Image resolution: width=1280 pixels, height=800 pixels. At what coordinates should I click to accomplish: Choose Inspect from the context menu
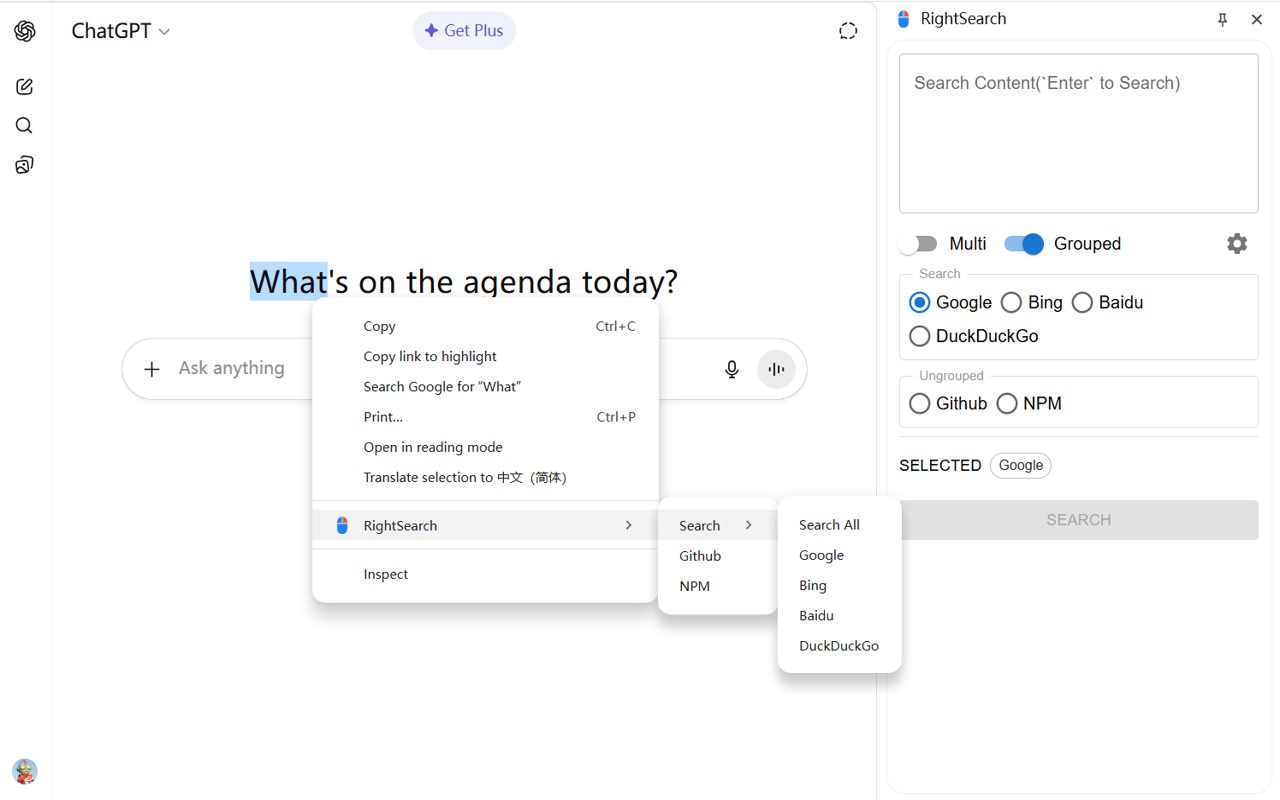click(x=485, y=574)
